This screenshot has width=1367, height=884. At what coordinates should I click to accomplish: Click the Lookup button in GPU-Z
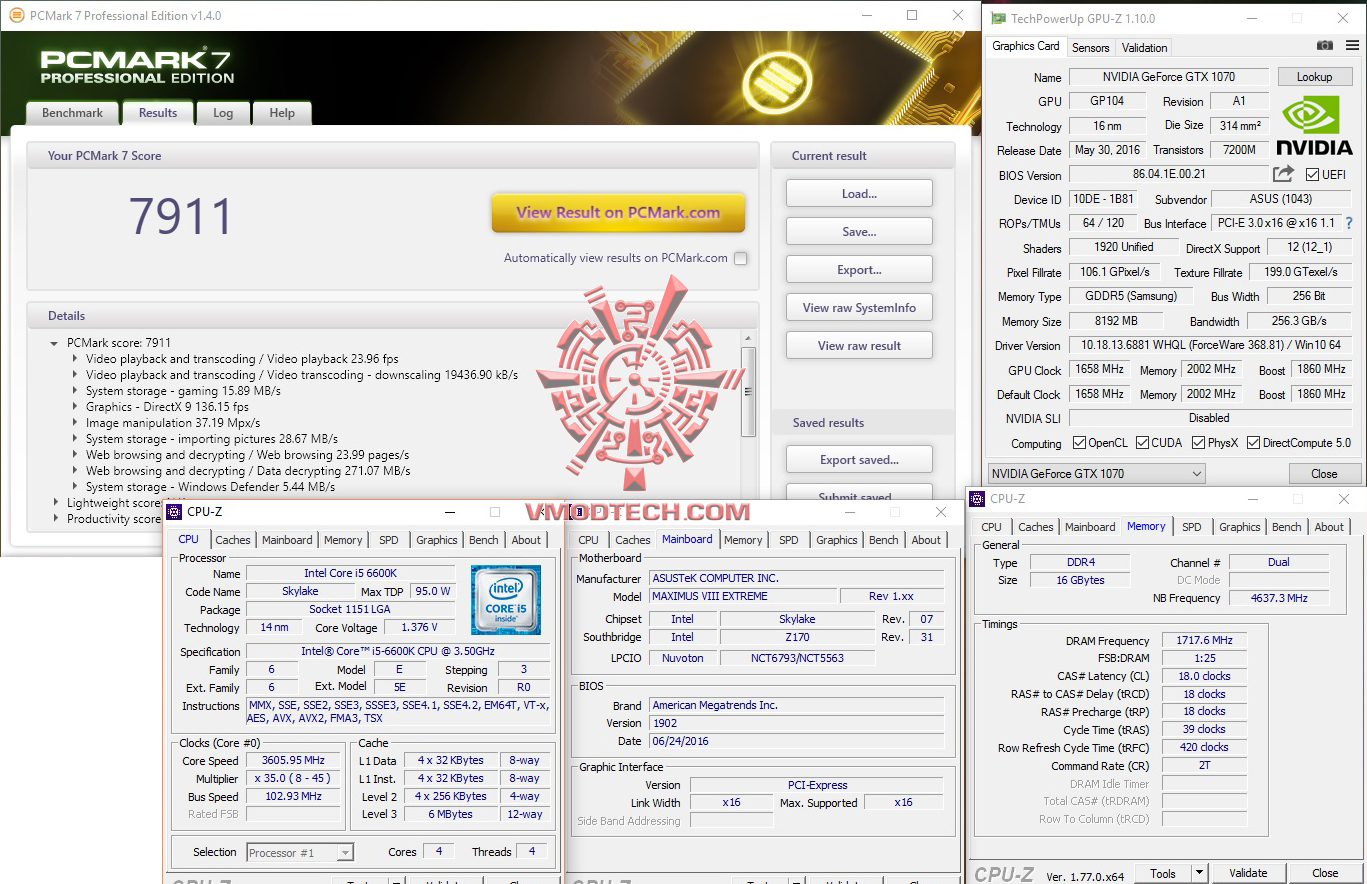click(x=1314, y=76)
